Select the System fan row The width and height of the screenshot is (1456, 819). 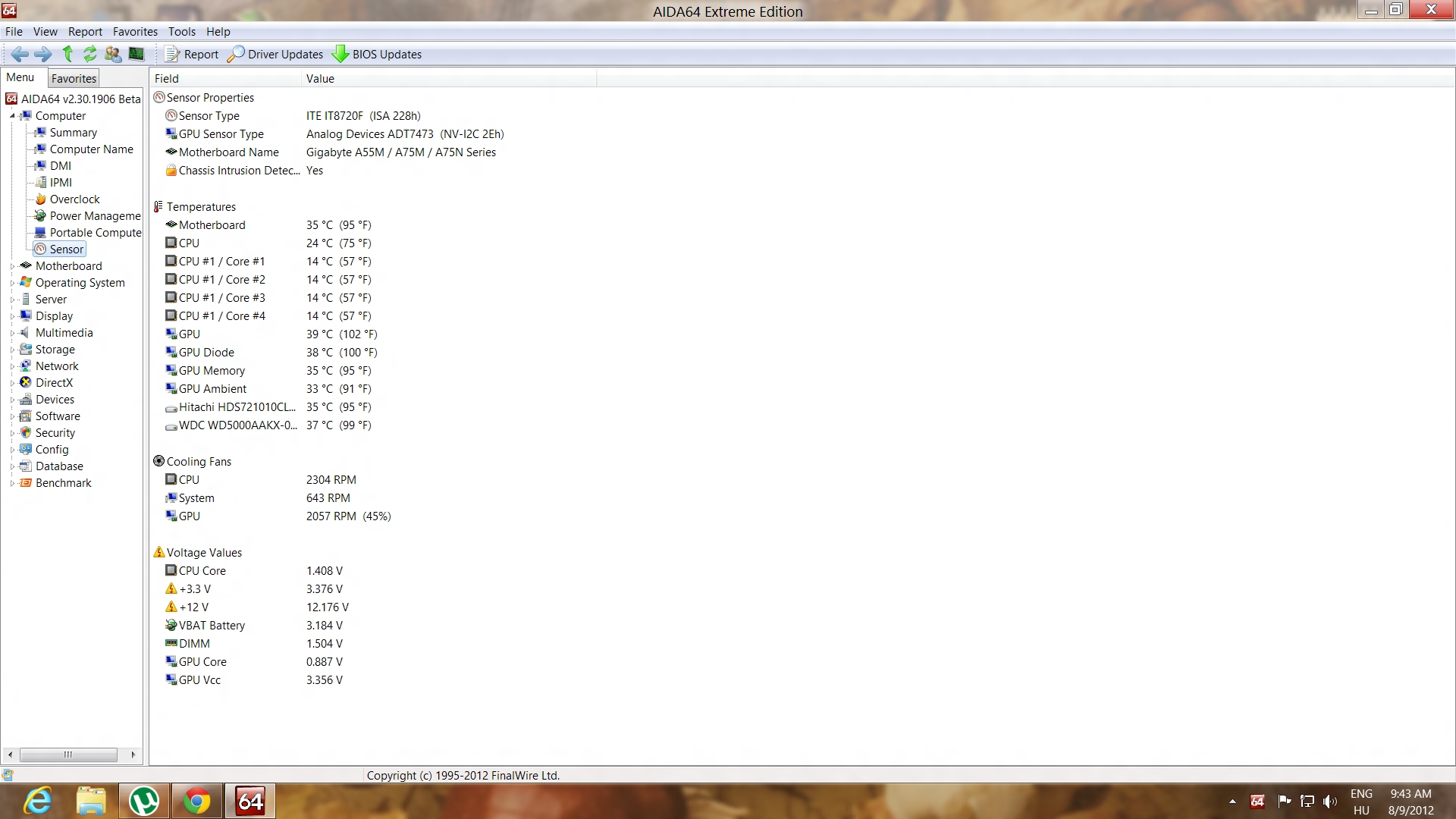258,498
